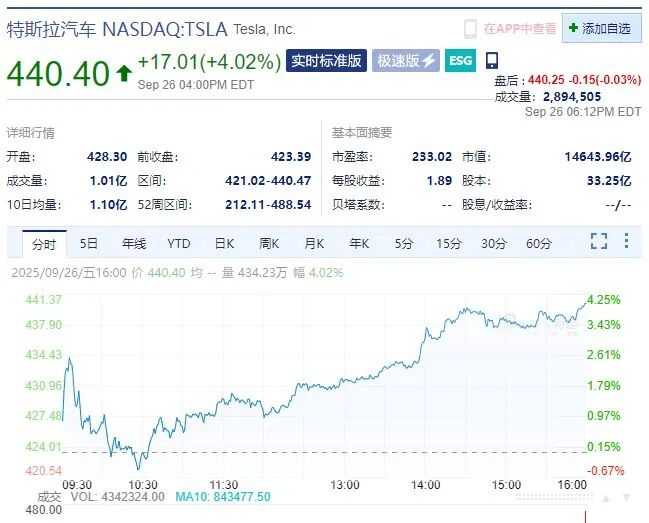Screen dimensions: 649x523
Task: Click the 在APP中查看 phone icon
Action: tap(471, 29)
